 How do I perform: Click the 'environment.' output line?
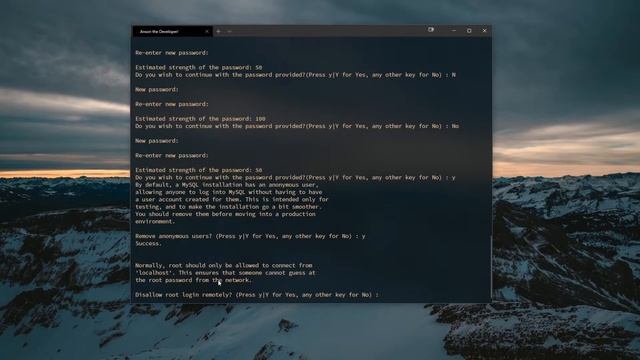(x=155, y=221)
